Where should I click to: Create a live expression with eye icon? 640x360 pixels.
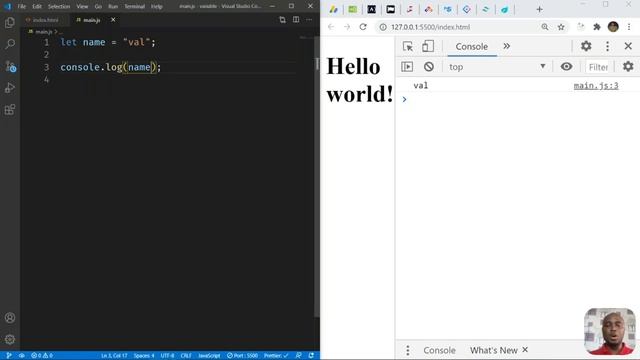point(567,67)
